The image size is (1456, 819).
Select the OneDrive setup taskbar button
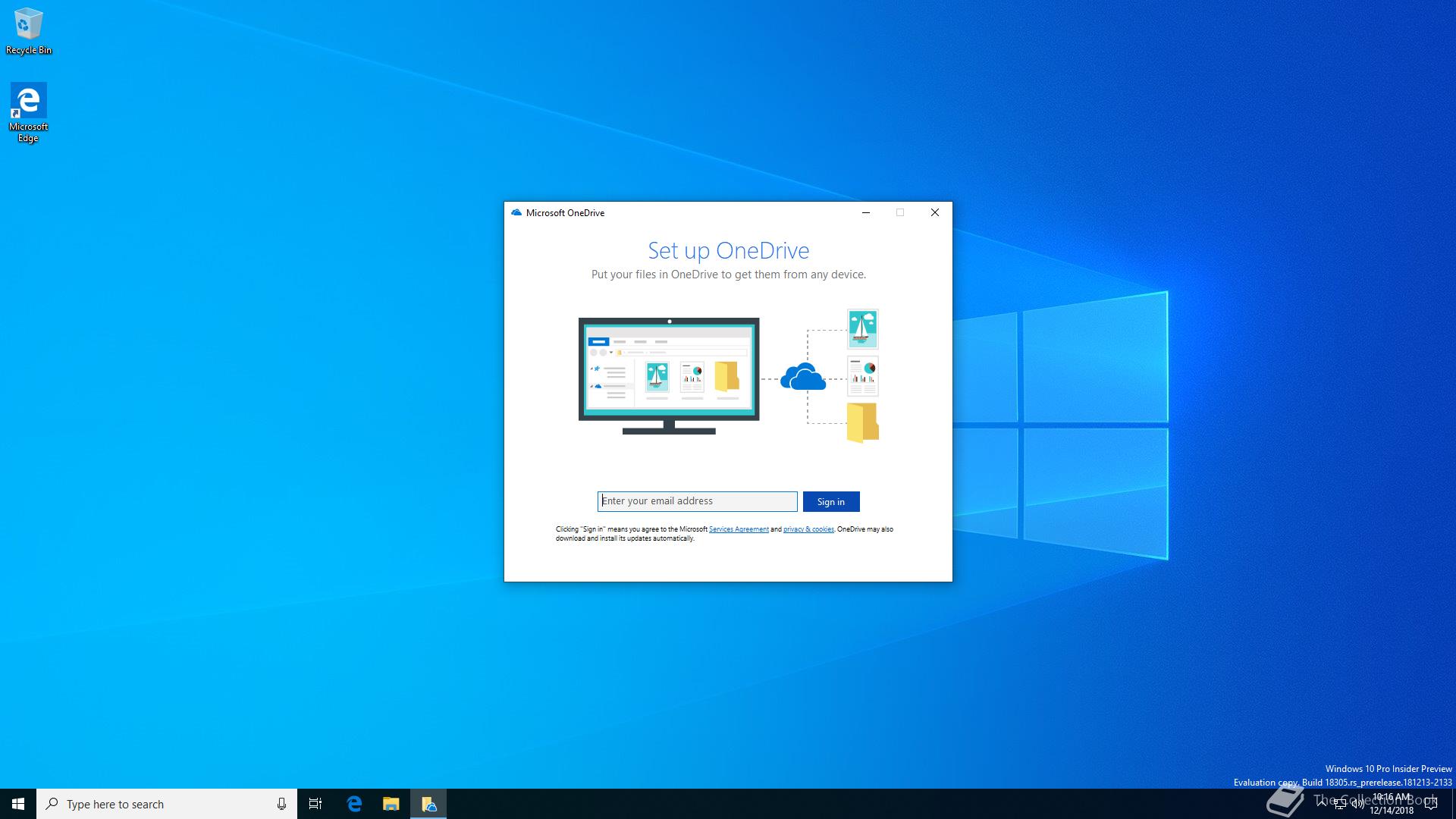[428, 804]
